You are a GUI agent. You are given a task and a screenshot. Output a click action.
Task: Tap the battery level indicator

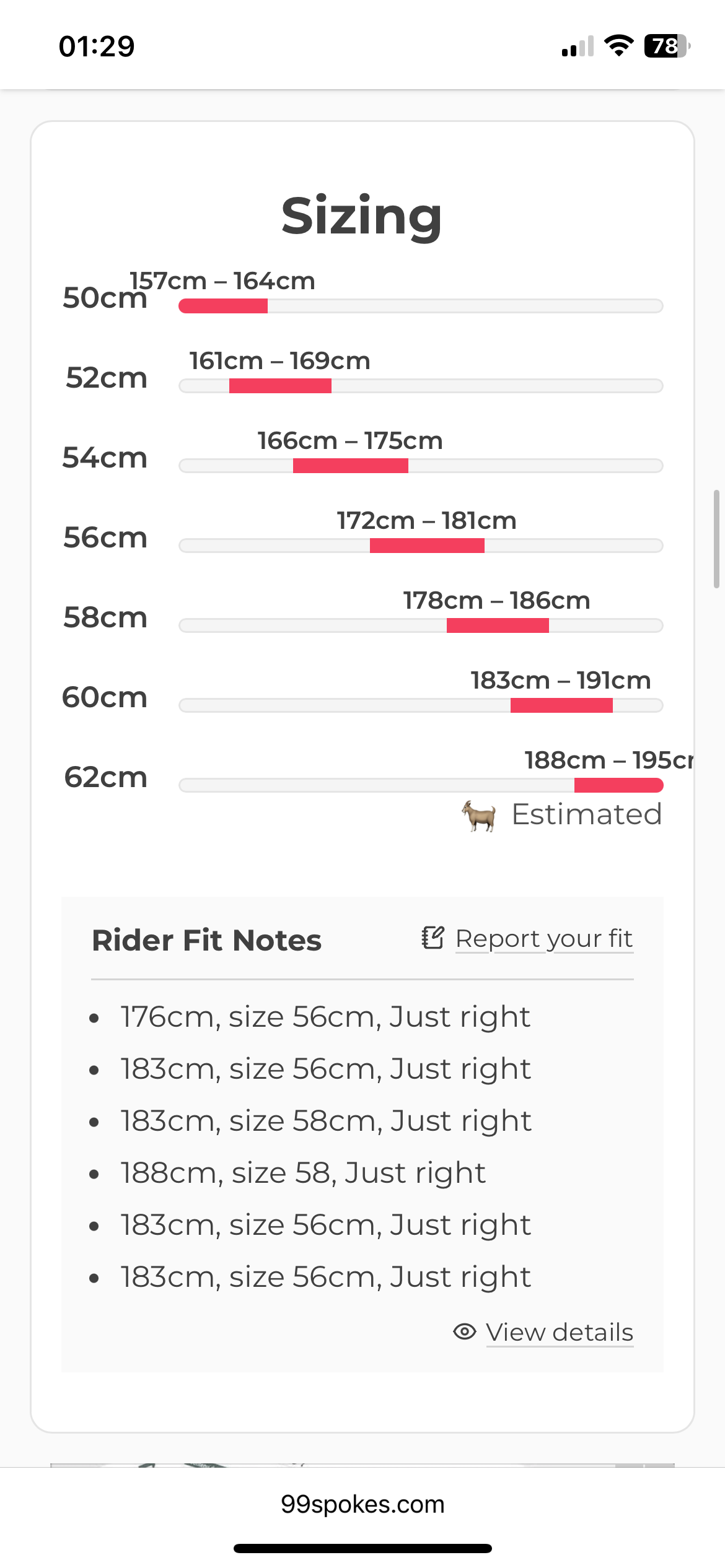coord(667,46)
